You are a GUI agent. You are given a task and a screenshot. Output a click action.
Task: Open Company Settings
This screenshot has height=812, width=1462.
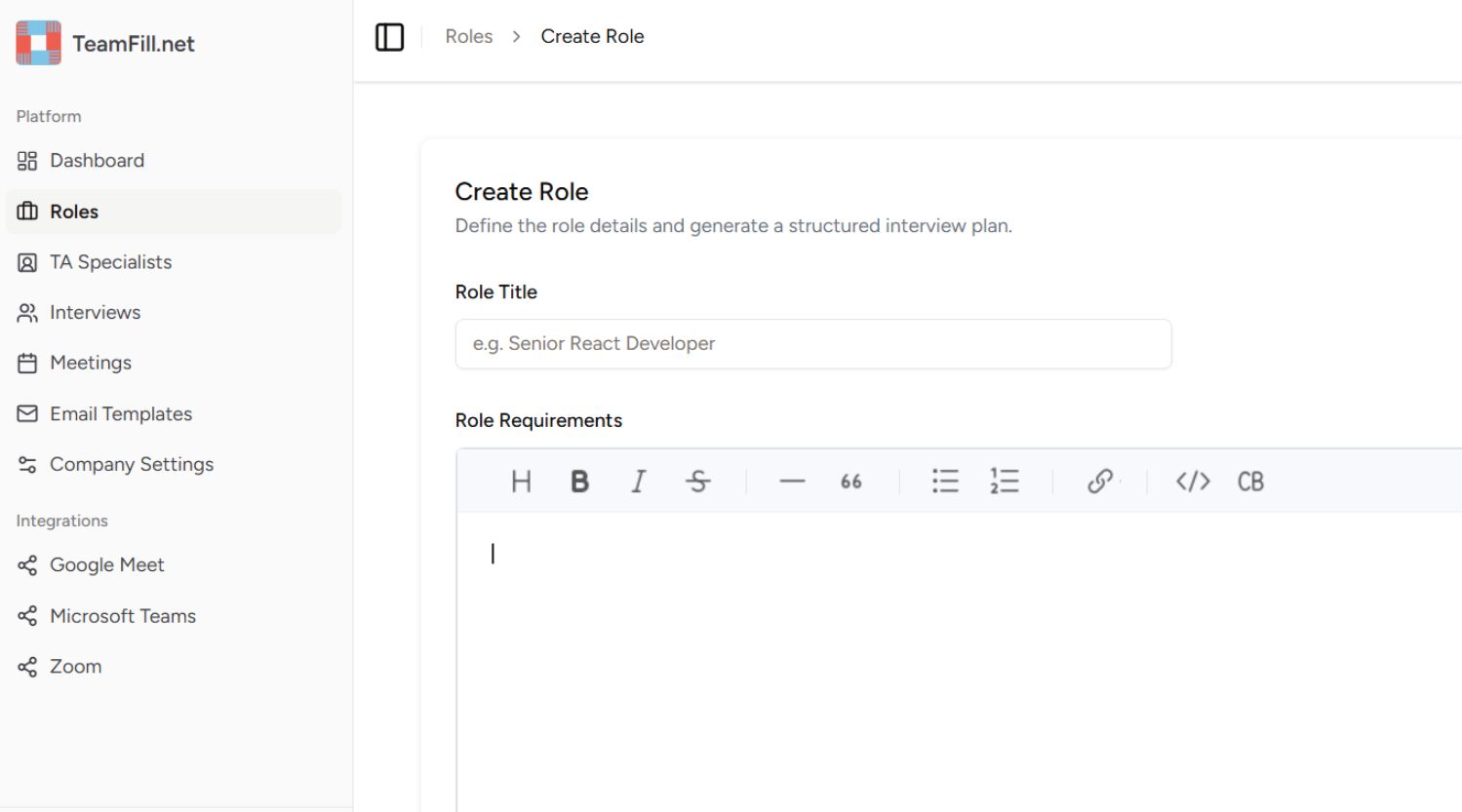132,464
